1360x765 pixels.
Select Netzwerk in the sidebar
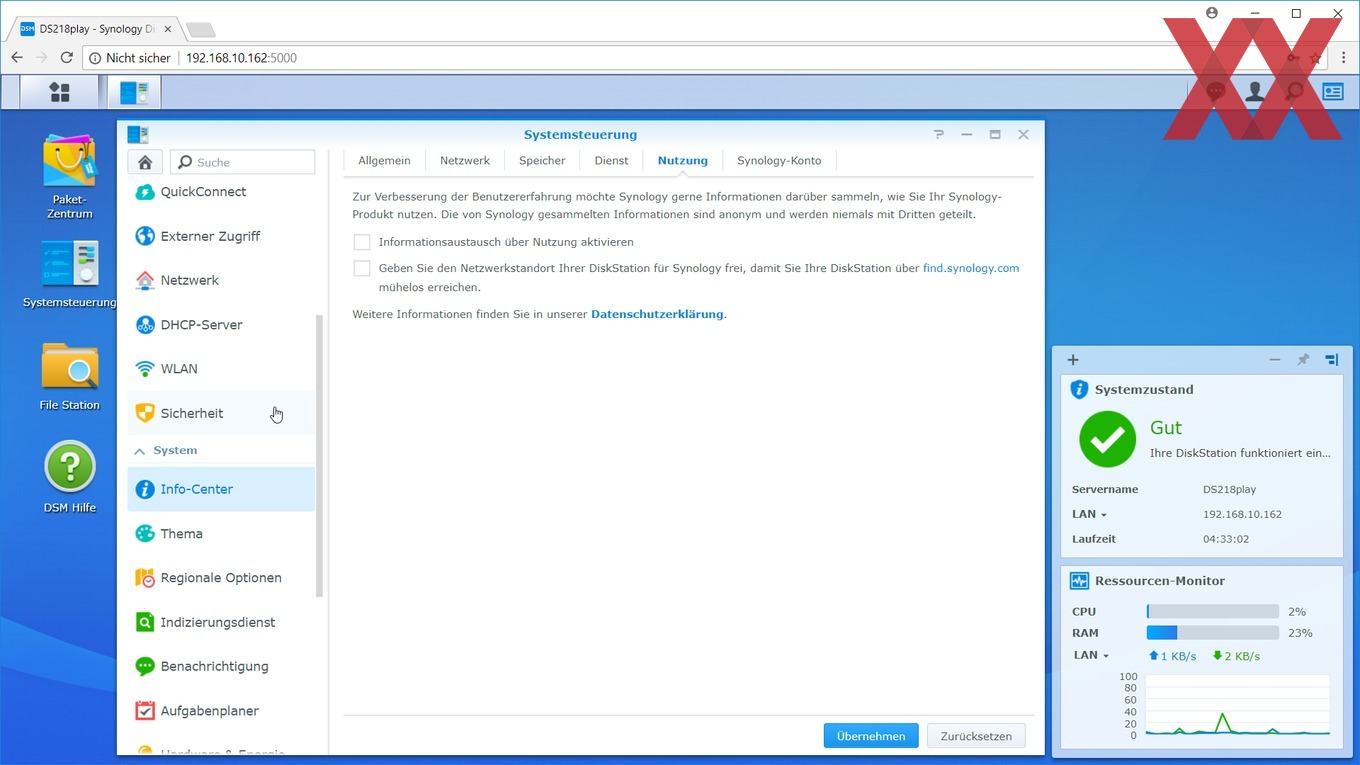coord(221,280)
